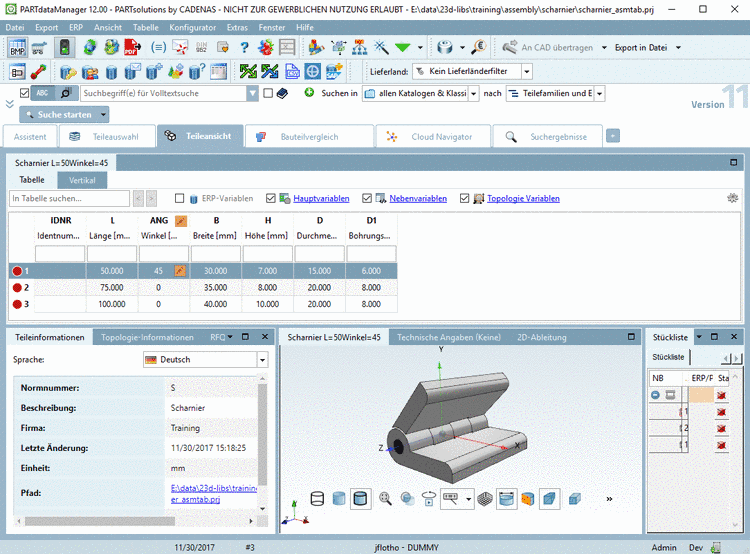
Task: Click the green downward arrow icon
Action: point(403,47)
